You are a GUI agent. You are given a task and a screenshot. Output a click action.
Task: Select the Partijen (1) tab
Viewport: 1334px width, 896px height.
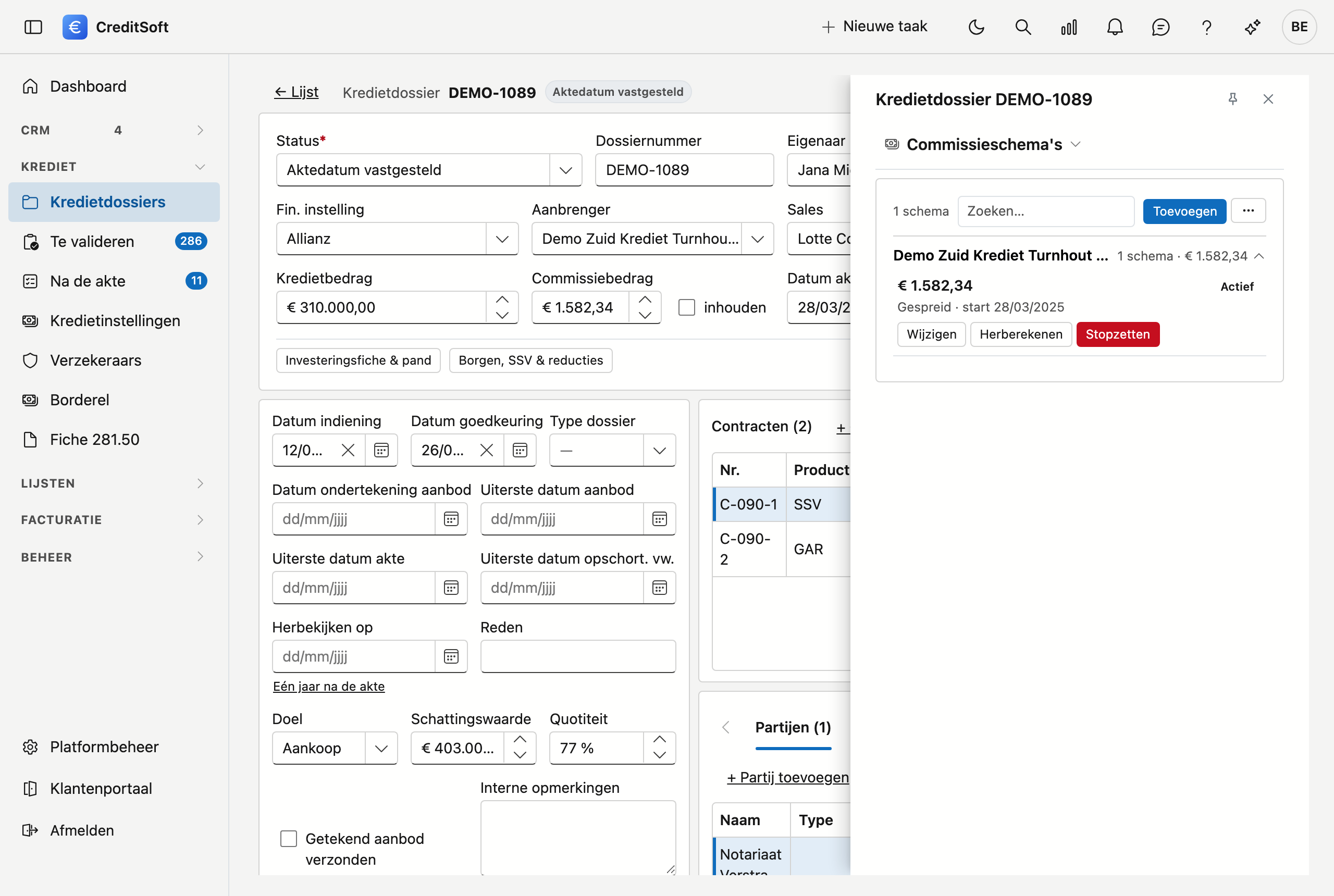[x=793, y=727]
